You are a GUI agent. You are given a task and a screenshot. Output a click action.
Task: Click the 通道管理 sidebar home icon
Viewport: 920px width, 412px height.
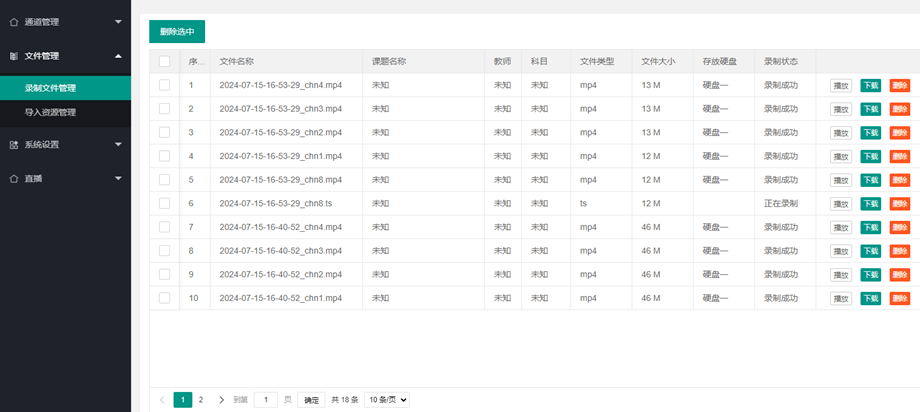click(x=13, y=21)
